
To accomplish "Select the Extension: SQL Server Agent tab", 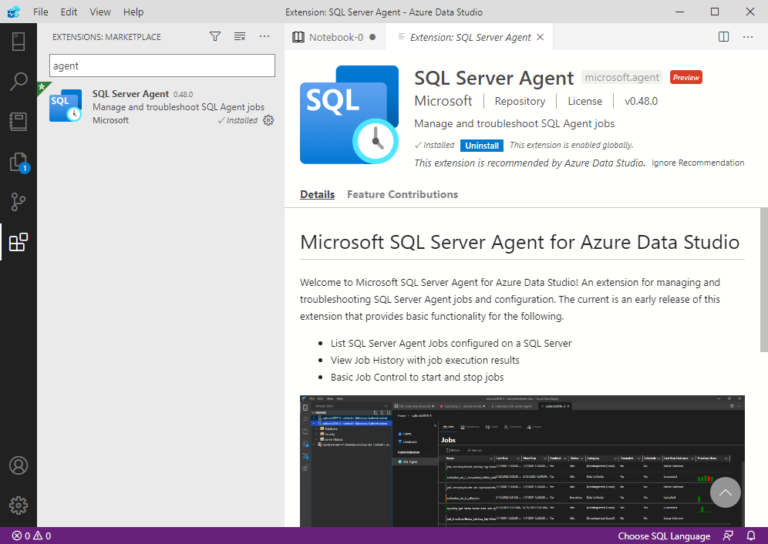I will tap(469, 37).
